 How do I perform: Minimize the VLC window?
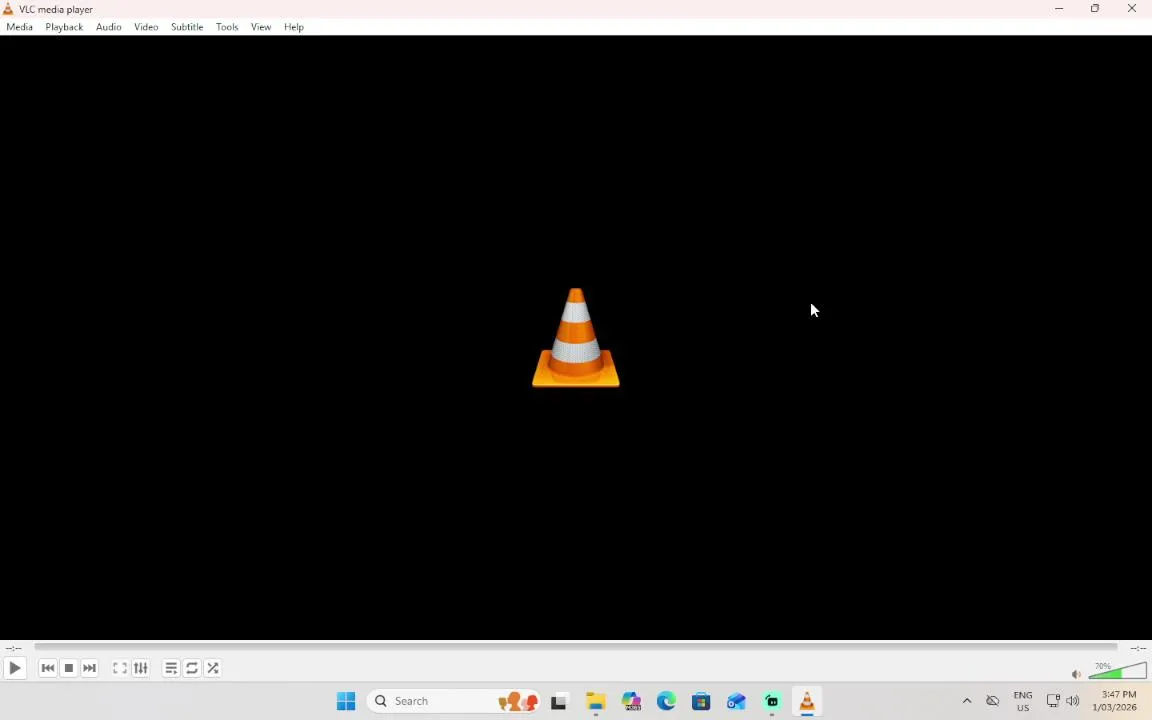click(x=1059, y=9)
